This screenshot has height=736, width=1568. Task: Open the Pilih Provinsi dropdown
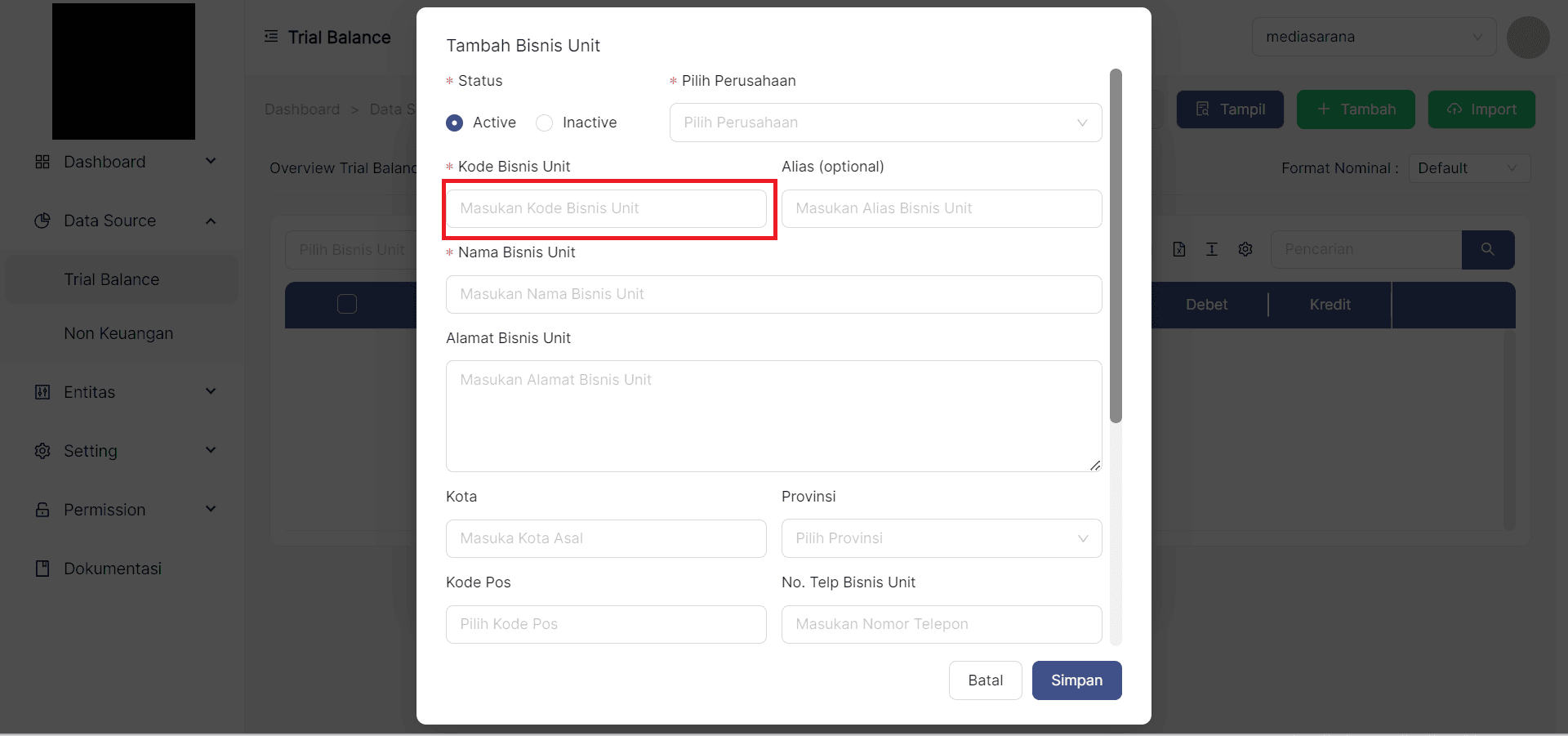tap(941, 538)
